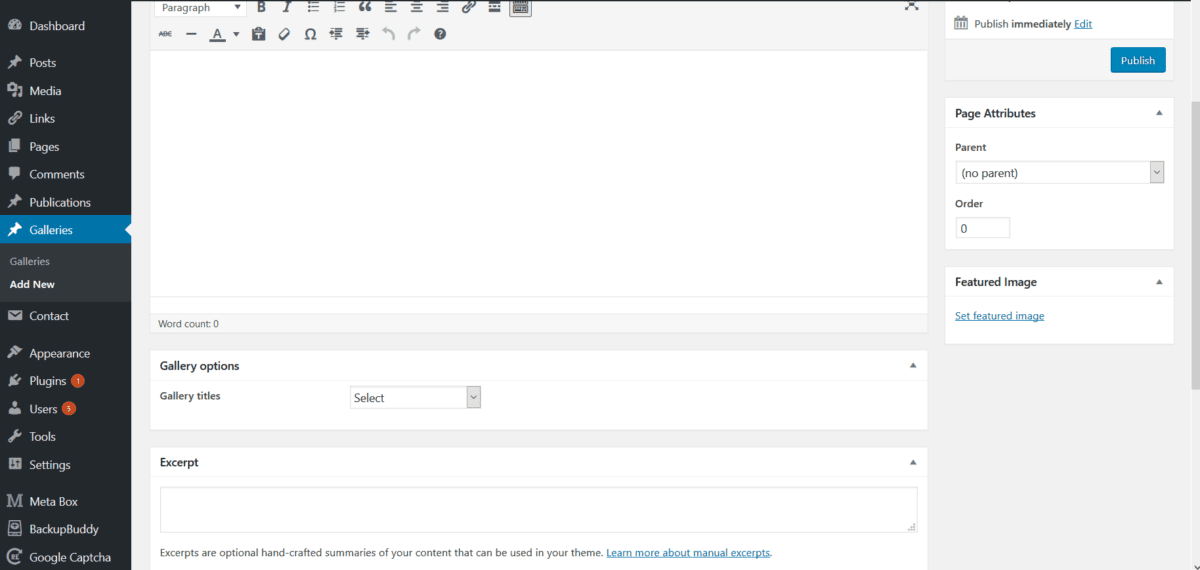
Task: Open the text color picker arrow
Action: click(236, 34)
